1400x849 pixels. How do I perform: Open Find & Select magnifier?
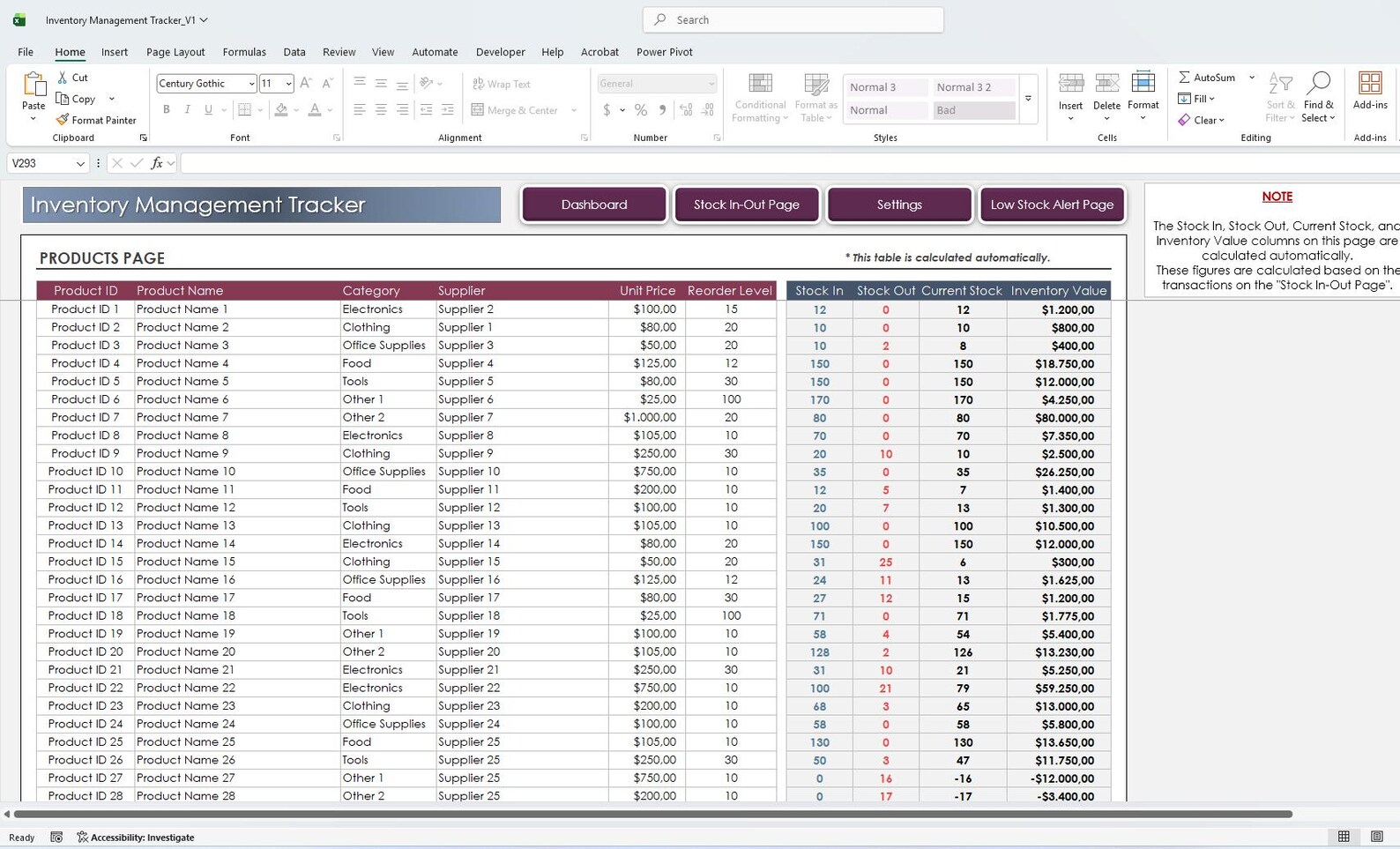point(1318,84)
